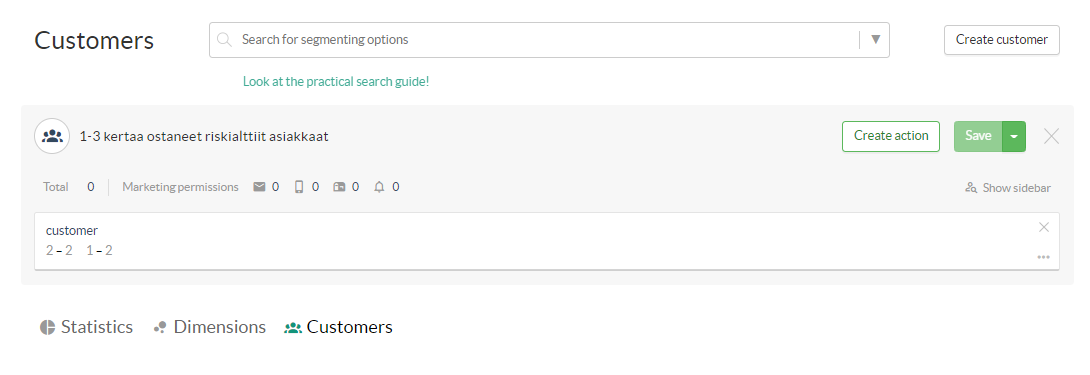Open the Save button dropdown arrow
The width and height of the screenshot is (1090, 375).
coord(1014,136)
